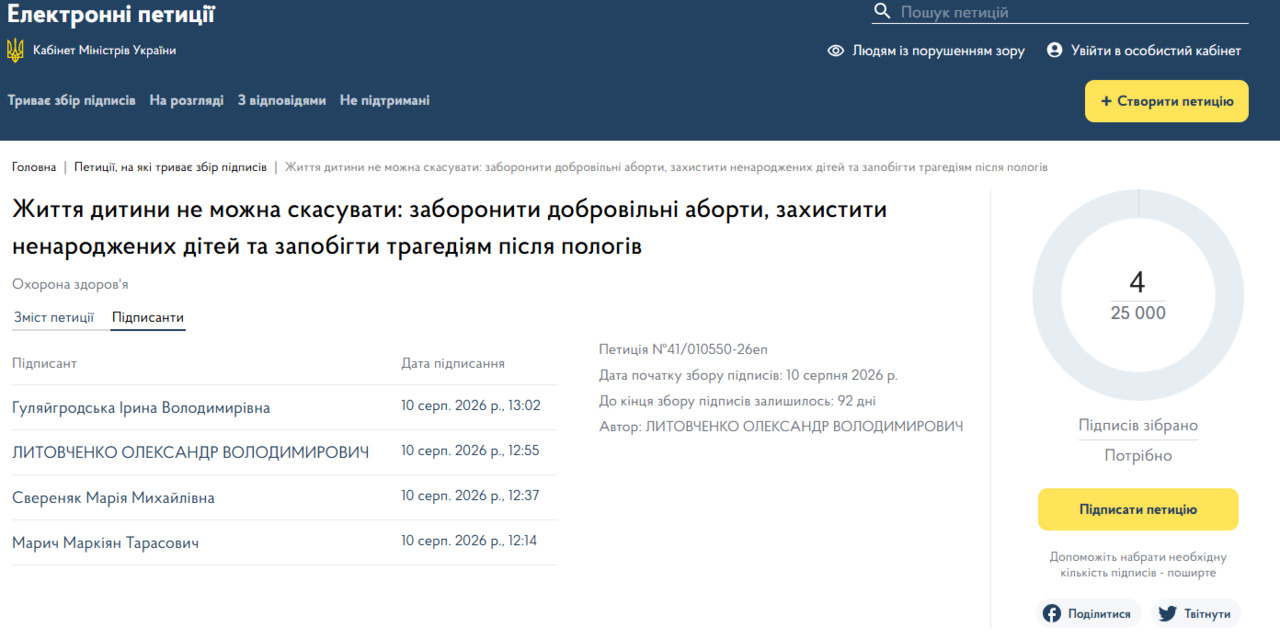
Task: Click the search magnifier icon
Action: [881, 11]
